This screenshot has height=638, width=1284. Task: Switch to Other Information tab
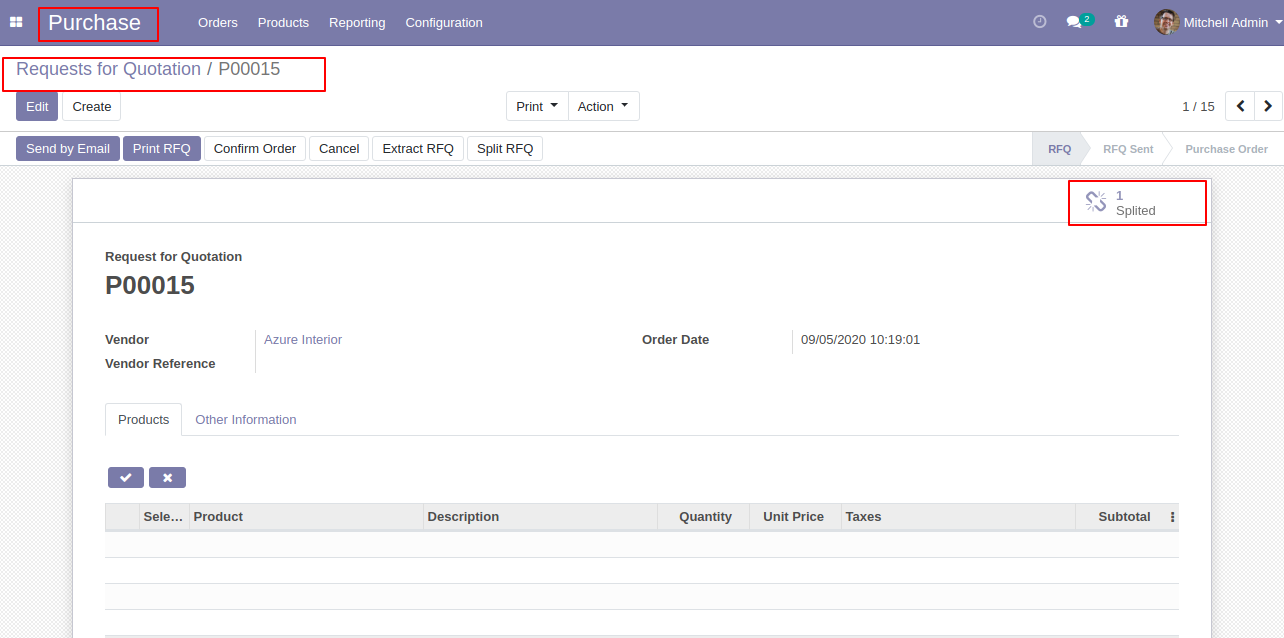coord(246,420)
